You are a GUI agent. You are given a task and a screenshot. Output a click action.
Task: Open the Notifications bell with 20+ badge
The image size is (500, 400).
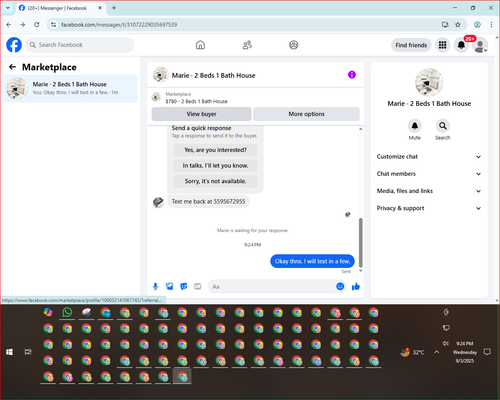[x=461, y=45]
